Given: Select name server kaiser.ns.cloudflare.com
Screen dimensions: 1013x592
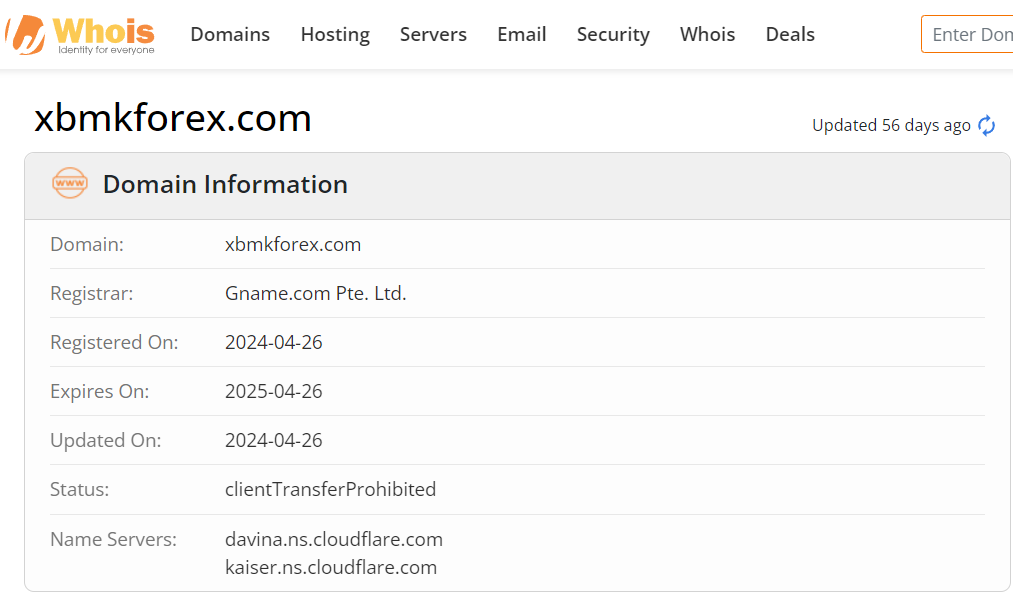Looking at the screenshot, I should [x=331, y=567].
